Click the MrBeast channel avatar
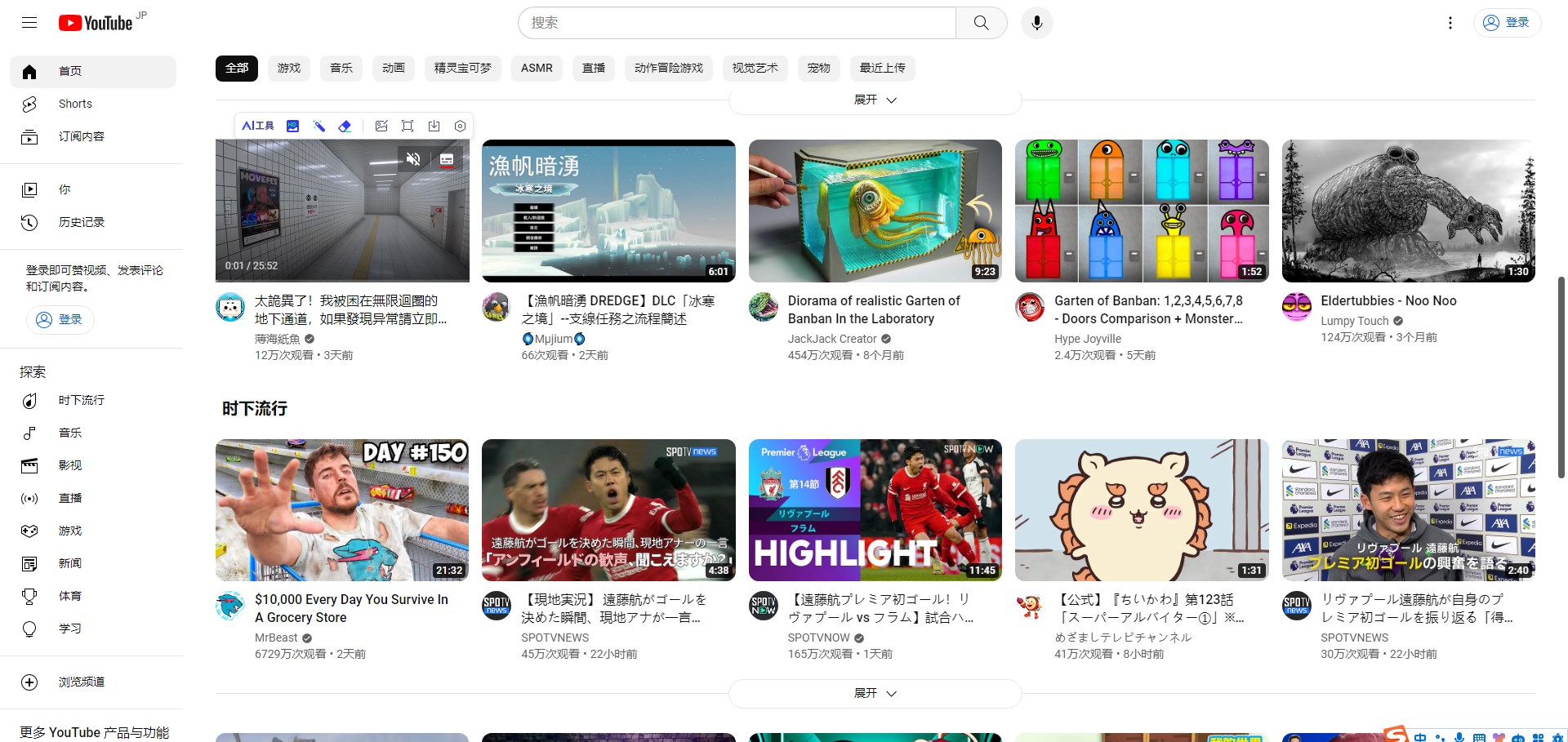The width and height of the screenshot is (1568, 742). 230,606
